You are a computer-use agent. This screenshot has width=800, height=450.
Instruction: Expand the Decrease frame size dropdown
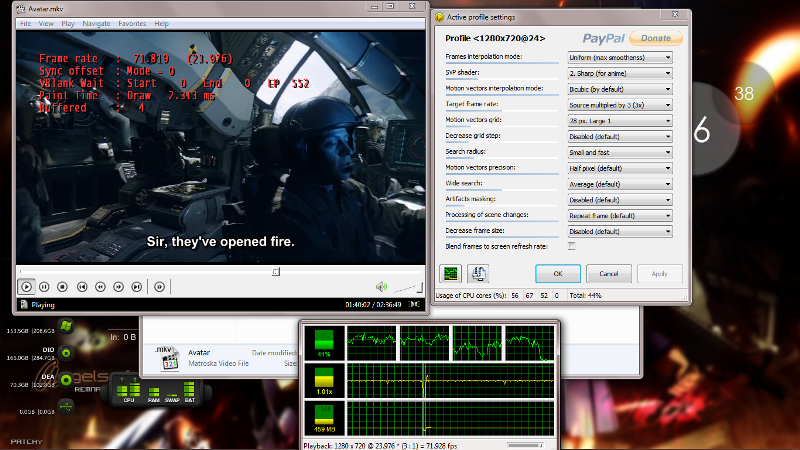pos(620,232)
